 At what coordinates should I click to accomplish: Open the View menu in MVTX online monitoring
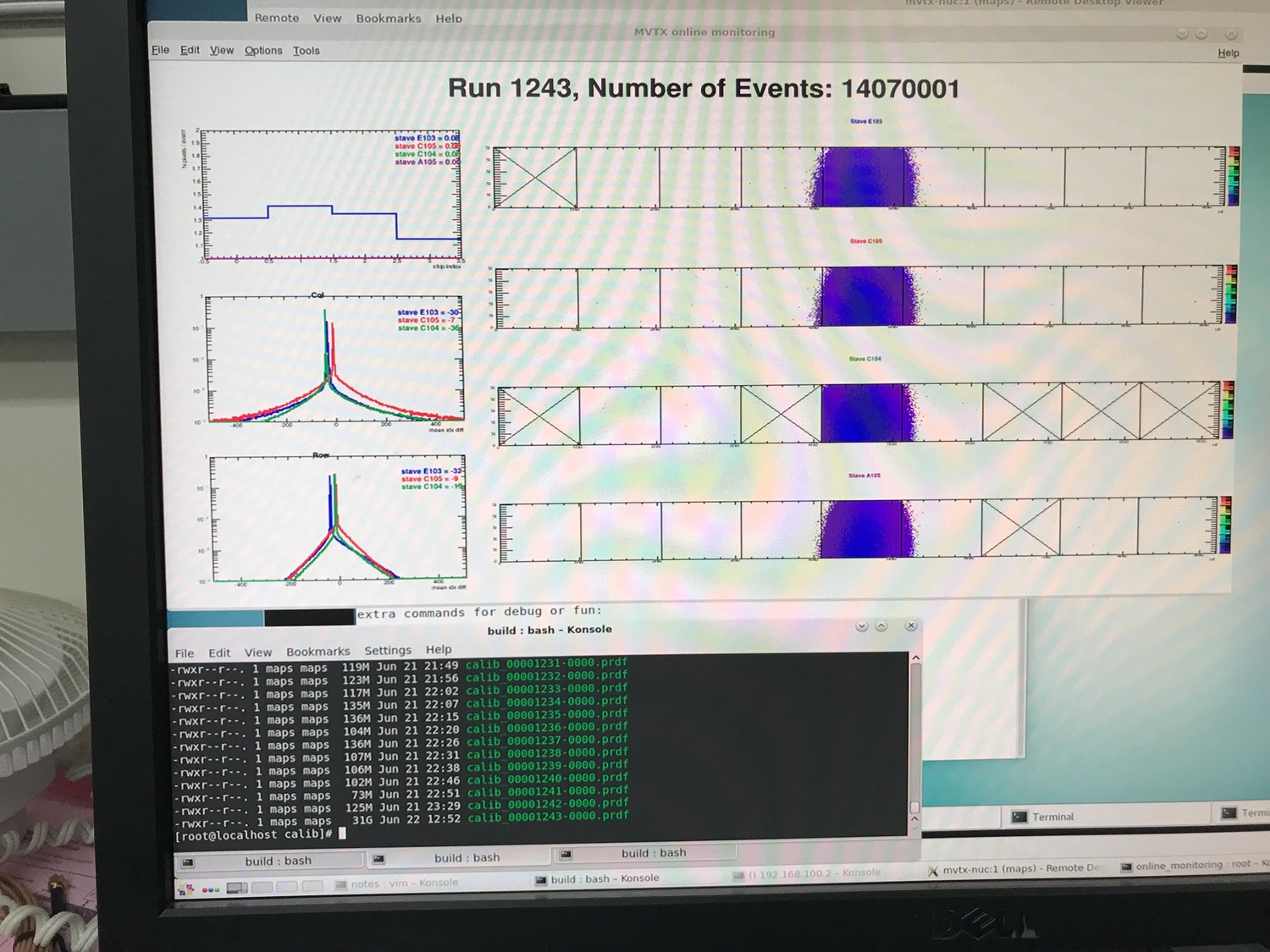(x=222, y=51)
